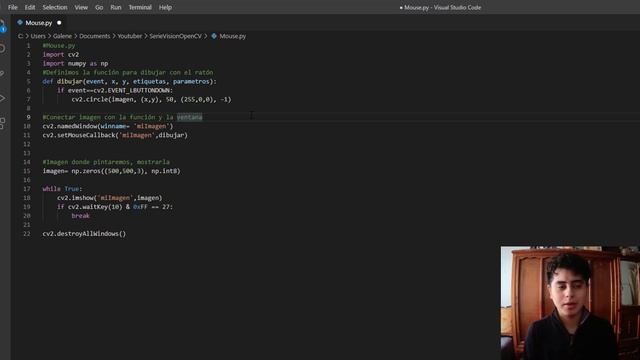Click the Youtuber breadcrumb segment
Screen dimensions: 640x360
(130, 36)
